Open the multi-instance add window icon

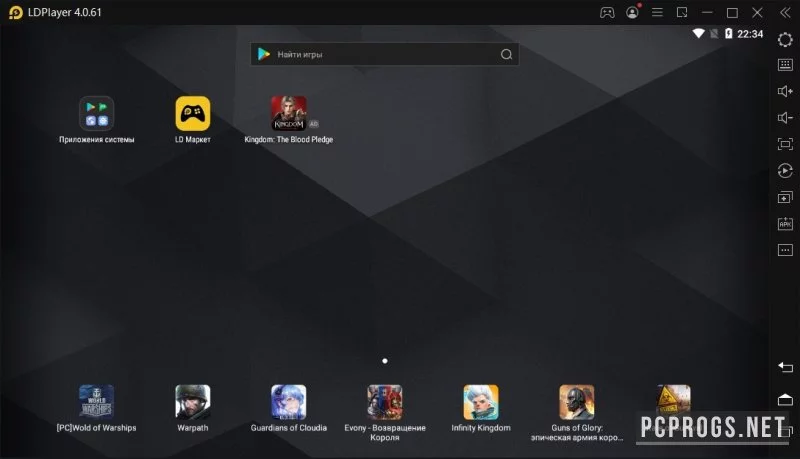click(x=785, y=197)
